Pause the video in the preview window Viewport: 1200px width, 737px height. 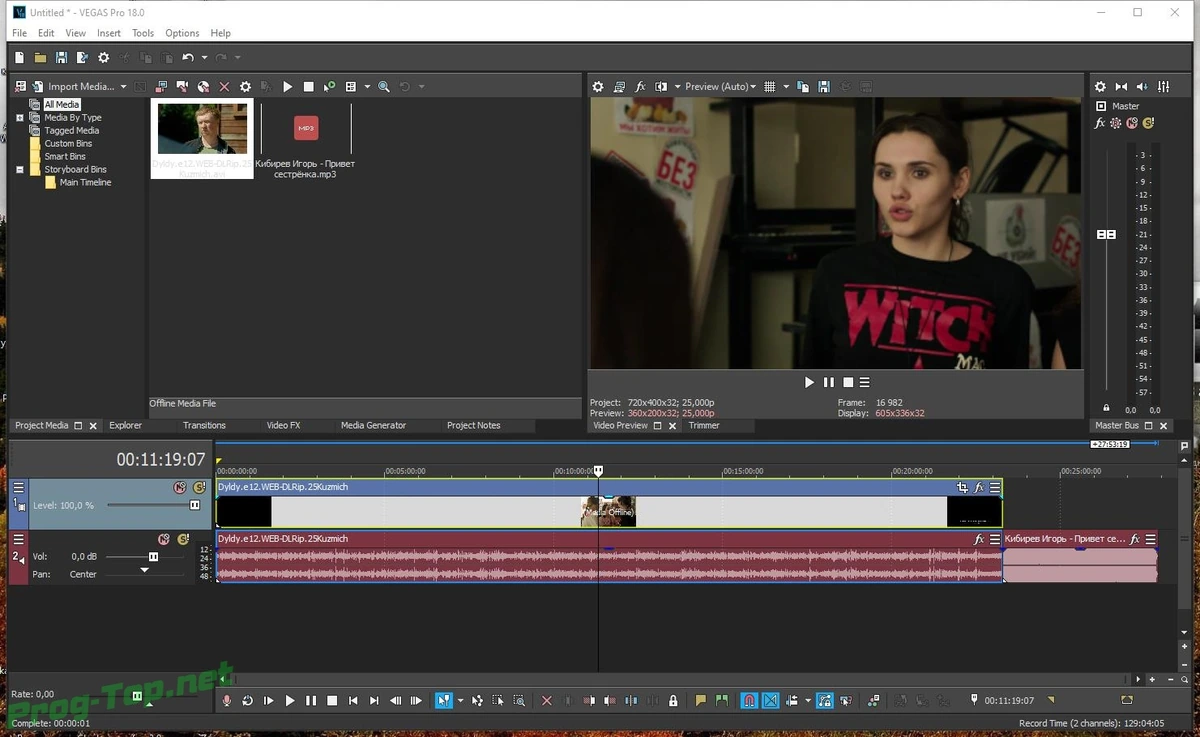point(828,383)
